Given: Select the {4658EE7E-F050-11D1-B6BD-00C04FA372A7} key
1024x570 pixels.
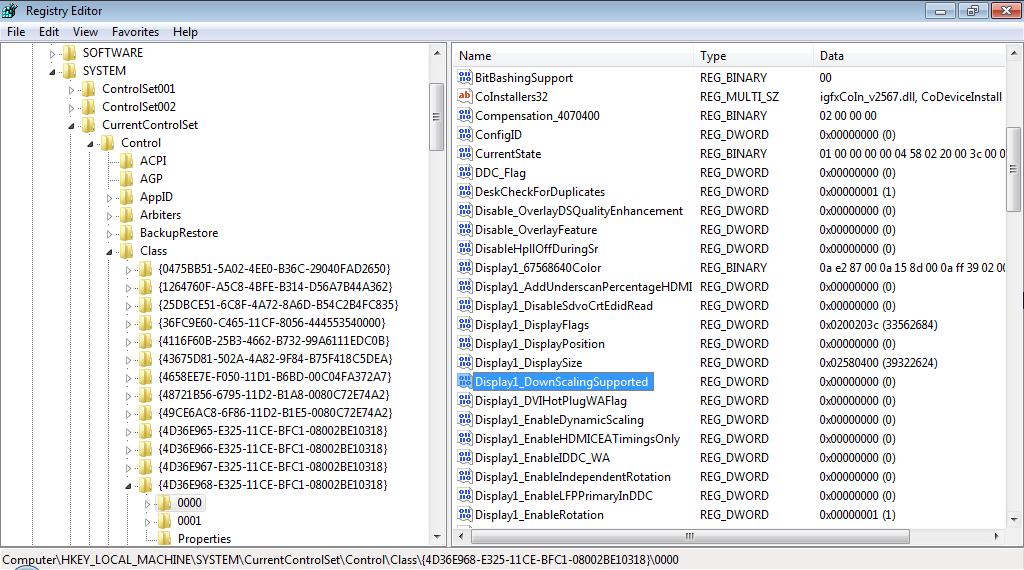Looking at the screenshot, I should 275,377.
